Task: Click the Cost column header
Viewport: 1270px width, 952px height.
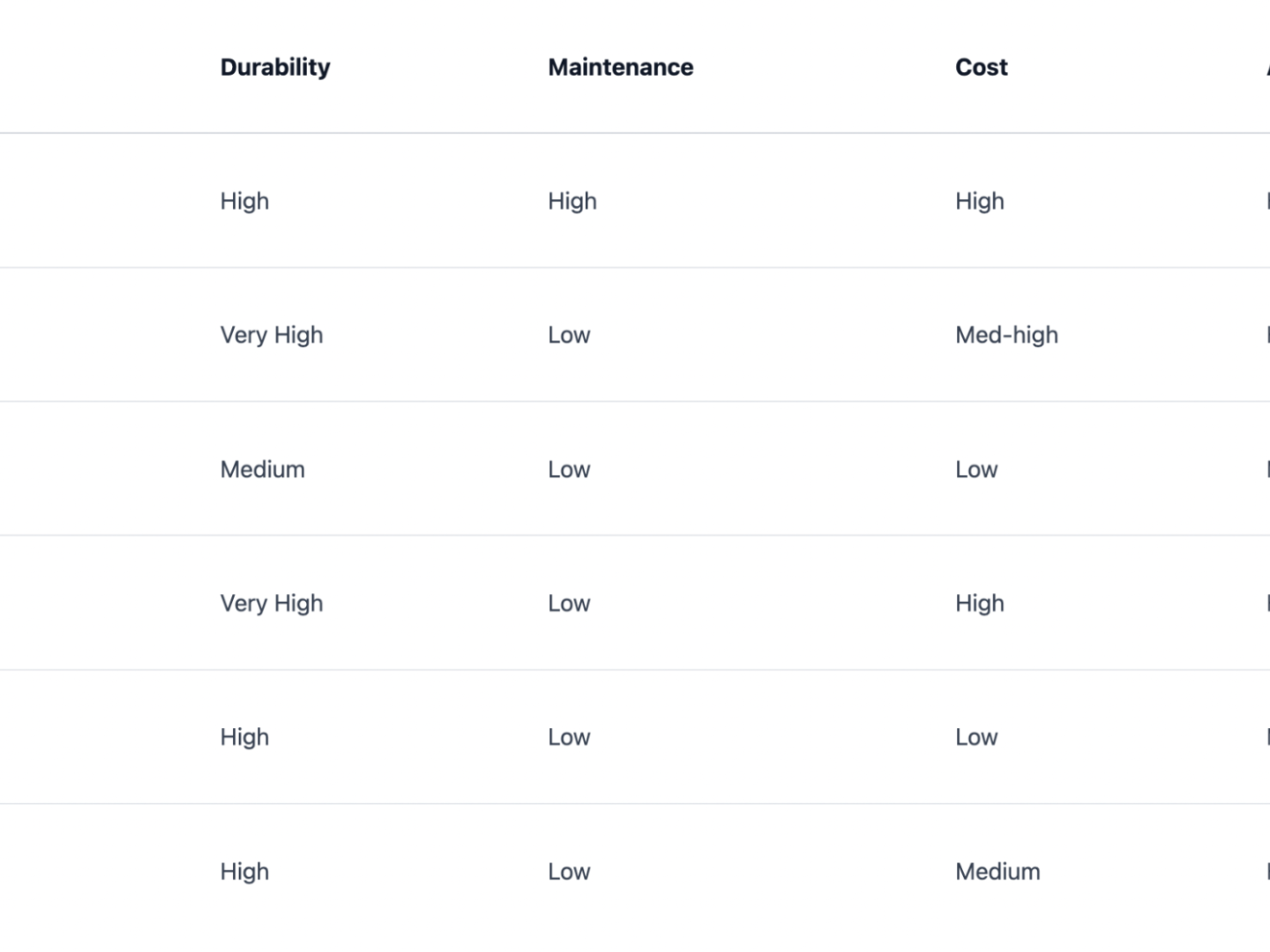Action: 981,67
